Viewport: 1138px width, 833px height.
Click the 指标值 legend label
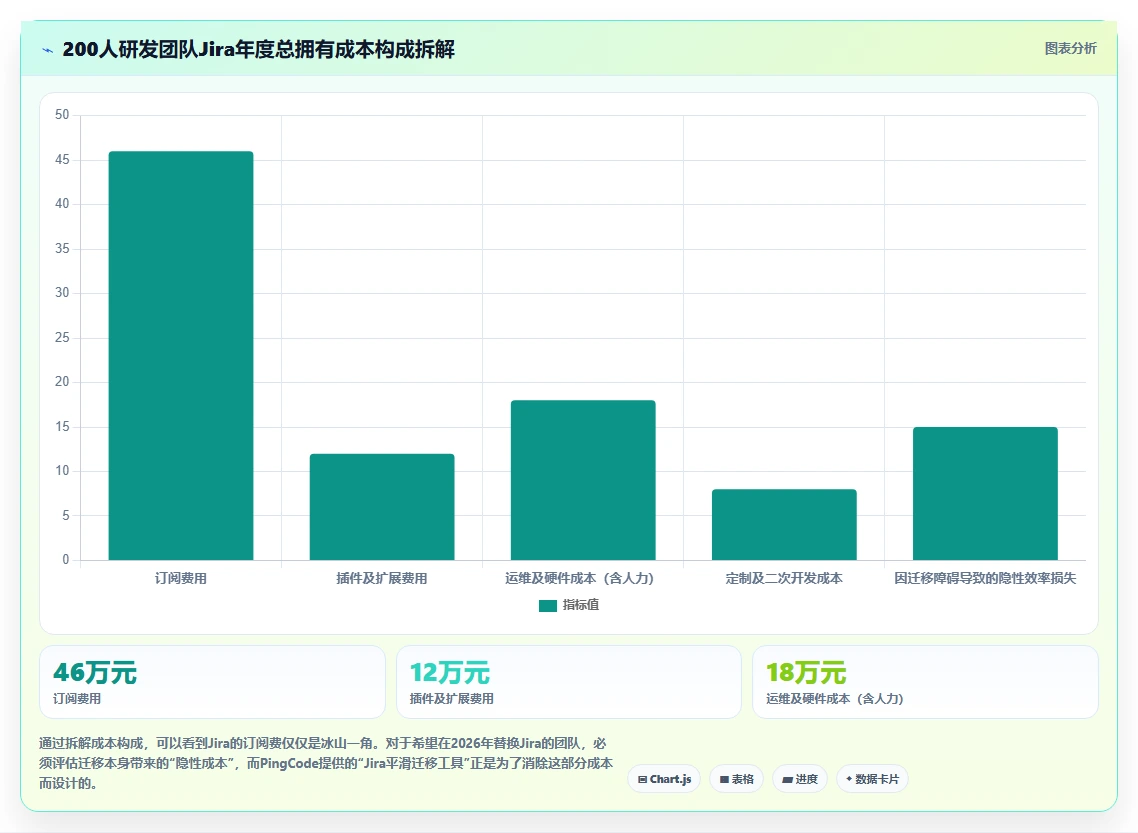coord(581,604)
